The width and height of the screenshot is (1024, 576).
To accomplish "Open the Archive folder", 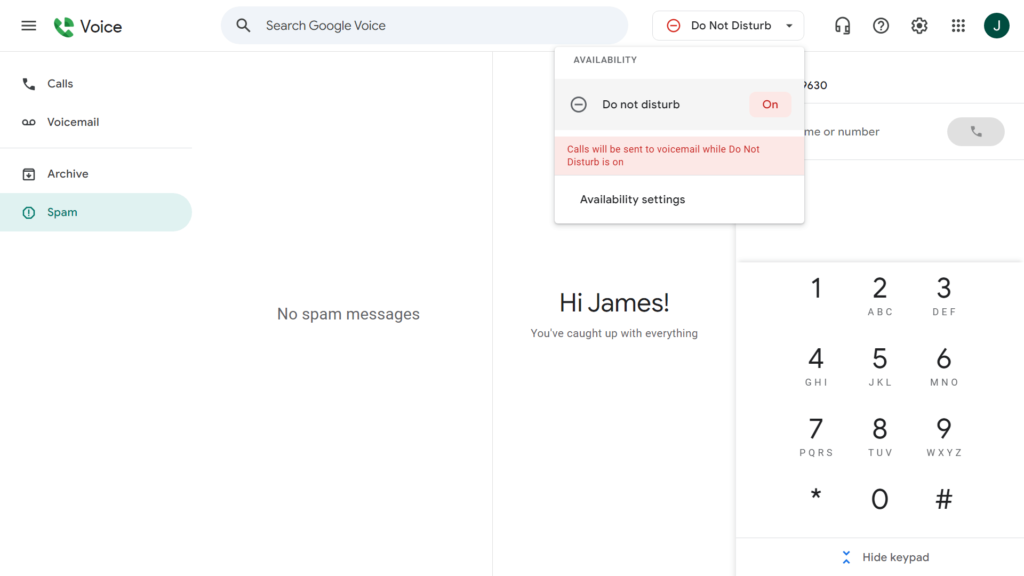I will click(x=68, y=173).
